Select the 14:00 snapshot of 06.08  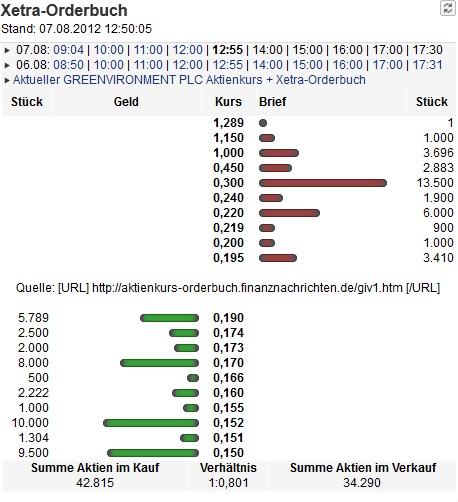268,65
